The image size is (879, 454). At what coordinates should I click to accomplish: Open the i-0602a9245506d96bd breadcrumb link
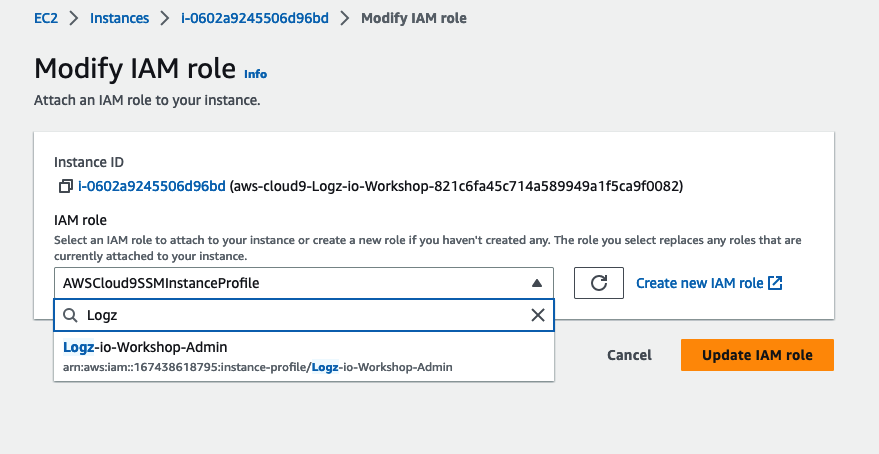tap(255, 18)
